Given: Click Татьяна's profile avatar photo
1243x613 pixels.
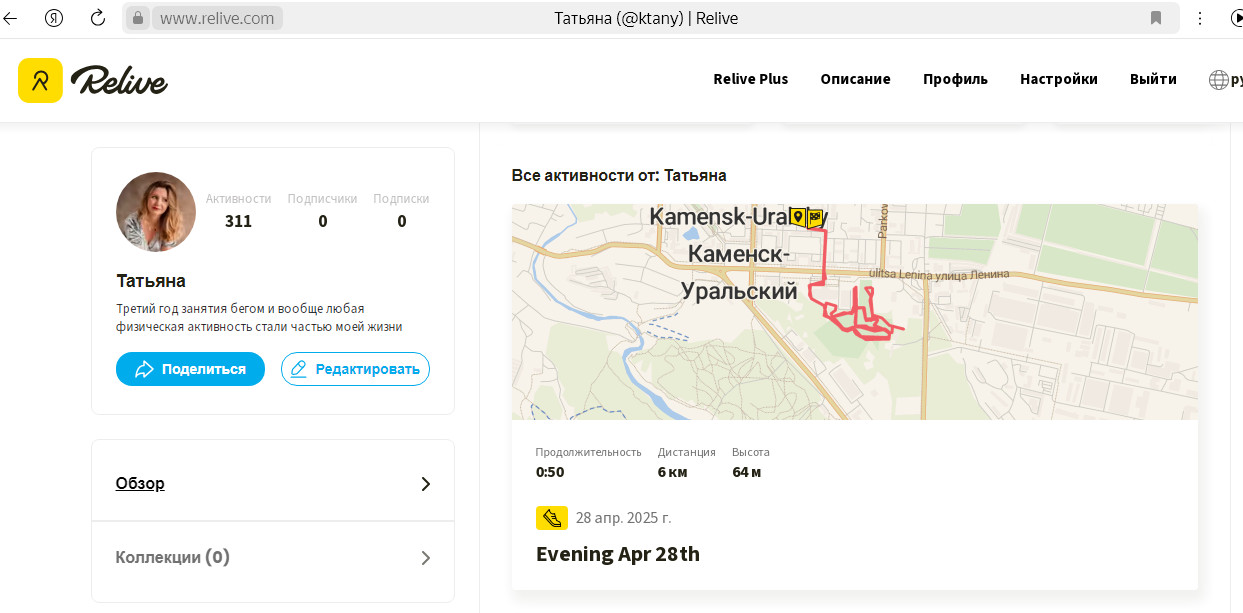Looking at the screenshot, I should tap(156, 212).
